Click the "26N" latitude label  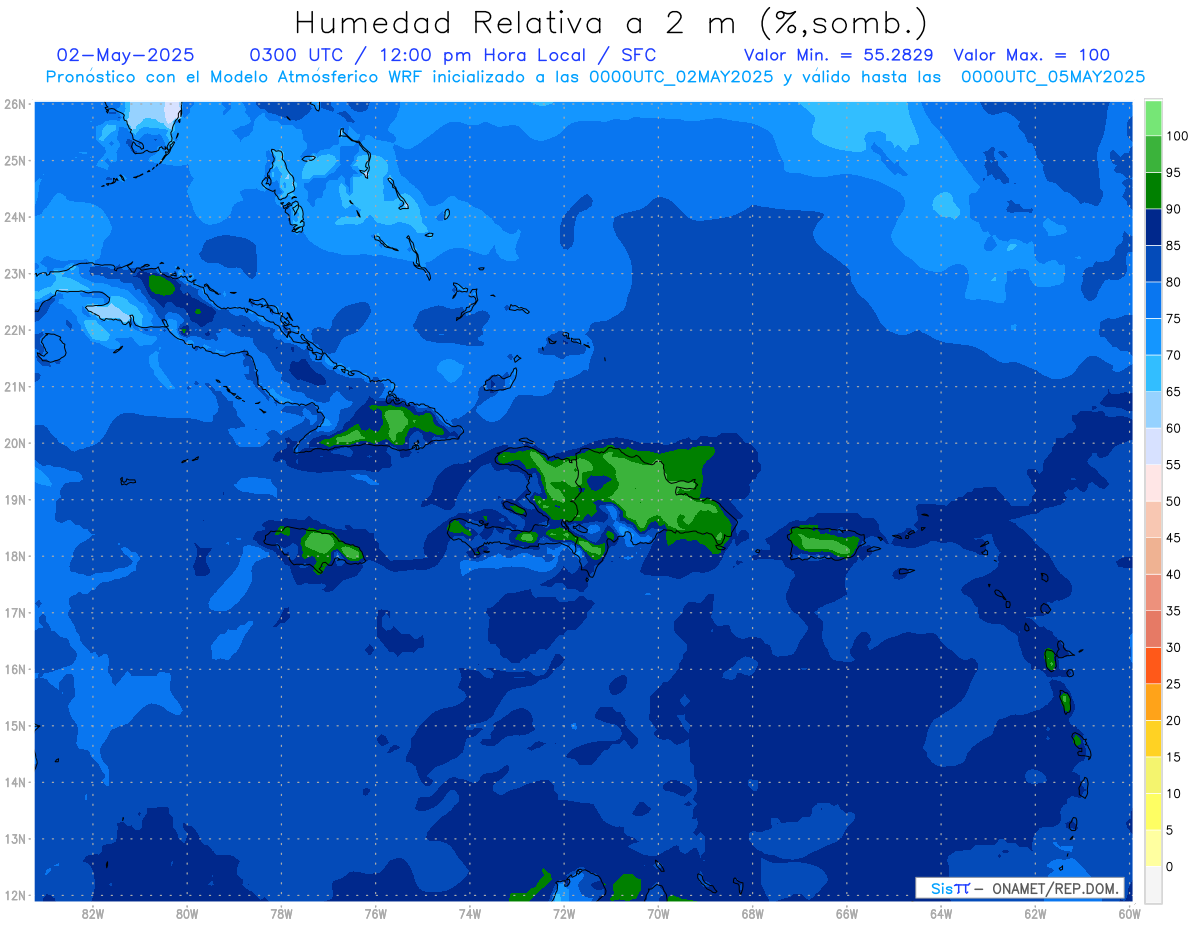(x=16, y=104)
